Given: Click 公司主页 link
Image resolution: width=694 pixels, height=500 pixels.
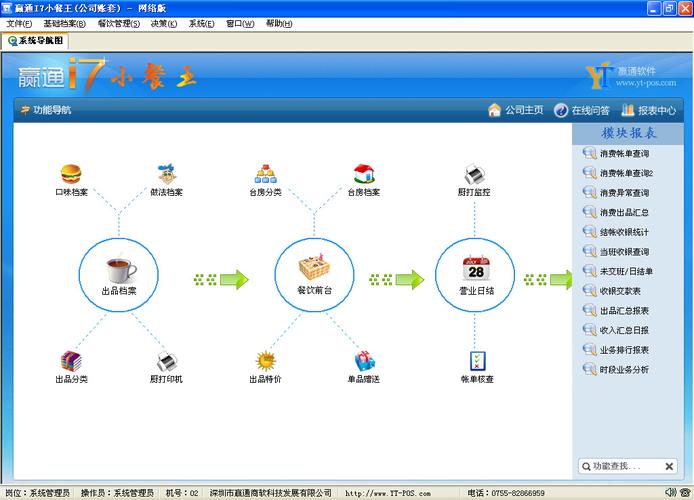Looking at the screenshot, I should (x=516, y=110).
